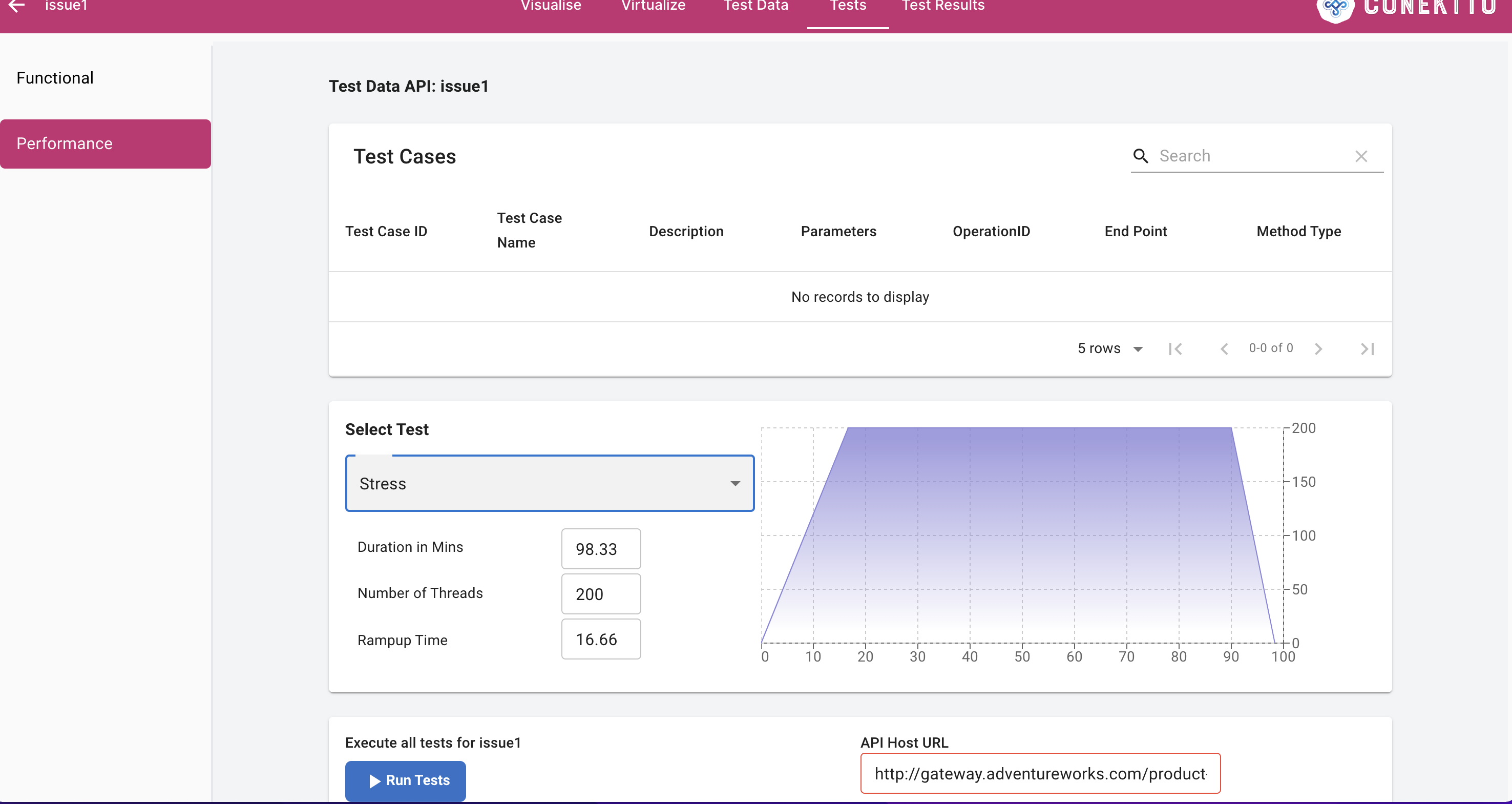This screenshot has width=1512, height=804.
Task: Go to the next page of test cases
Action: (1318, 349)
